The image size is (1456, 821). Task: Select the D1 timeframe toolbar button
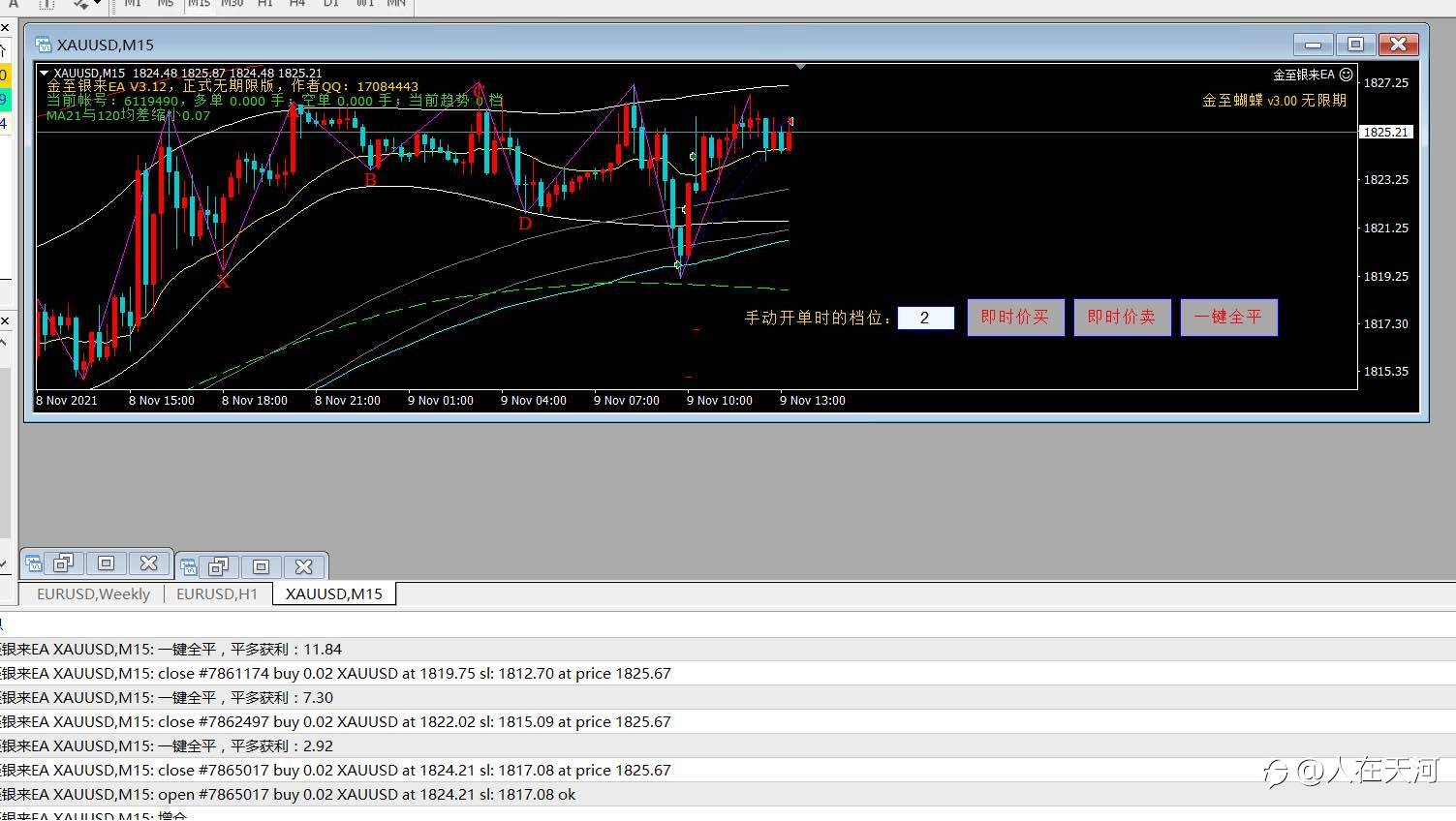(x=331, y=4)
